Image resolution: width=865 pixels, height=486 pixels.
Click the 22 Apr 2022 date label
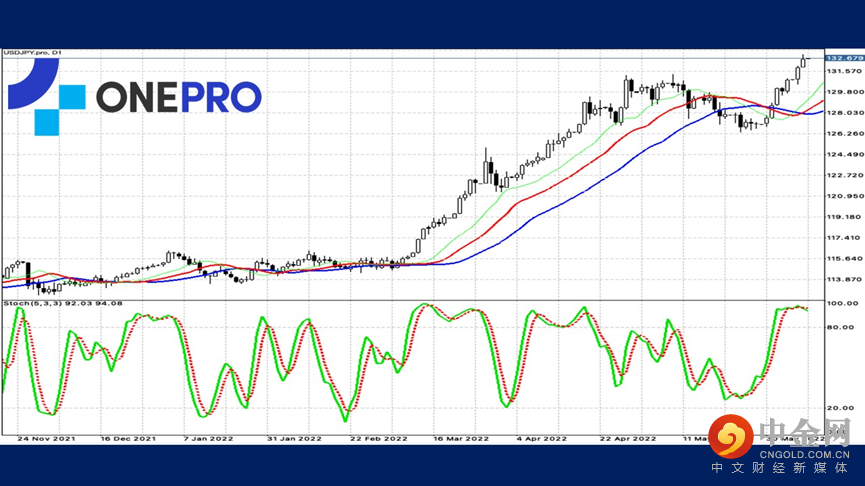pyautogui.click(x=628, y=439)
